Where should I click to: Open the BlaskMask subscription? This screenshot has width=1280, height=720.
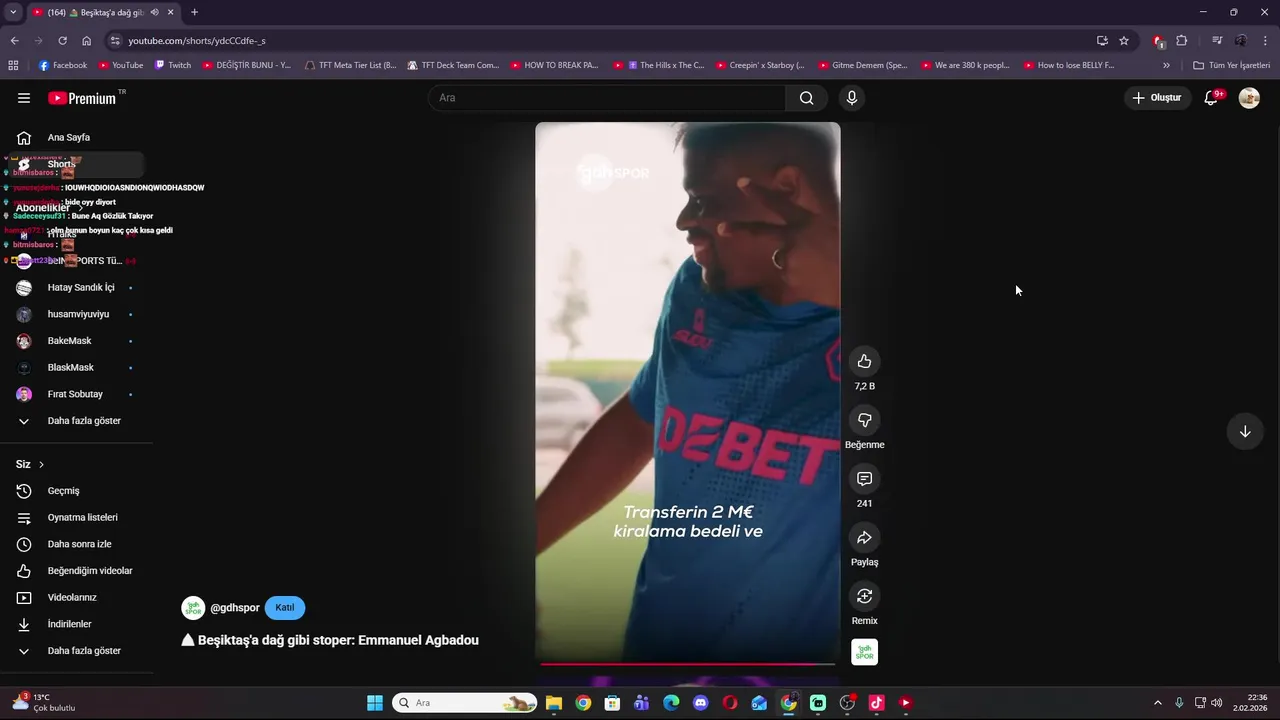pyautogui.click(x=76, y=368)
